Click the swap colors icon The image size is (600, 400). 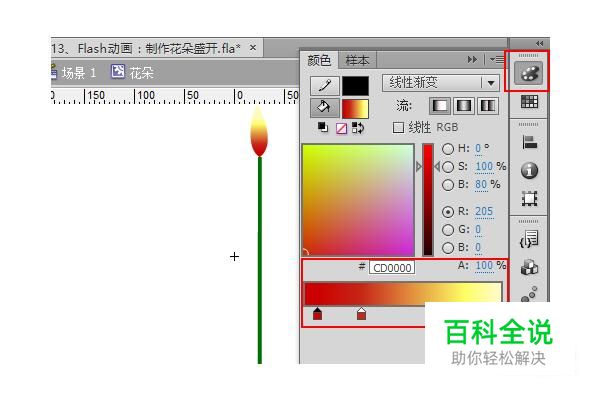pyautogui.click(x=358, y=128)
